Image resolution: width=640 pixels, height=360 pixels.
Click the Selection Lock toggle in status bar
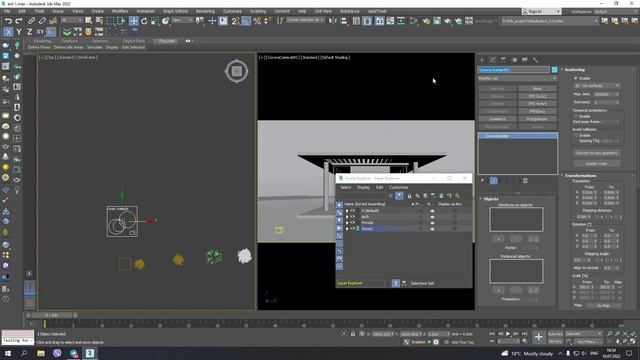[x=353, y=334]
